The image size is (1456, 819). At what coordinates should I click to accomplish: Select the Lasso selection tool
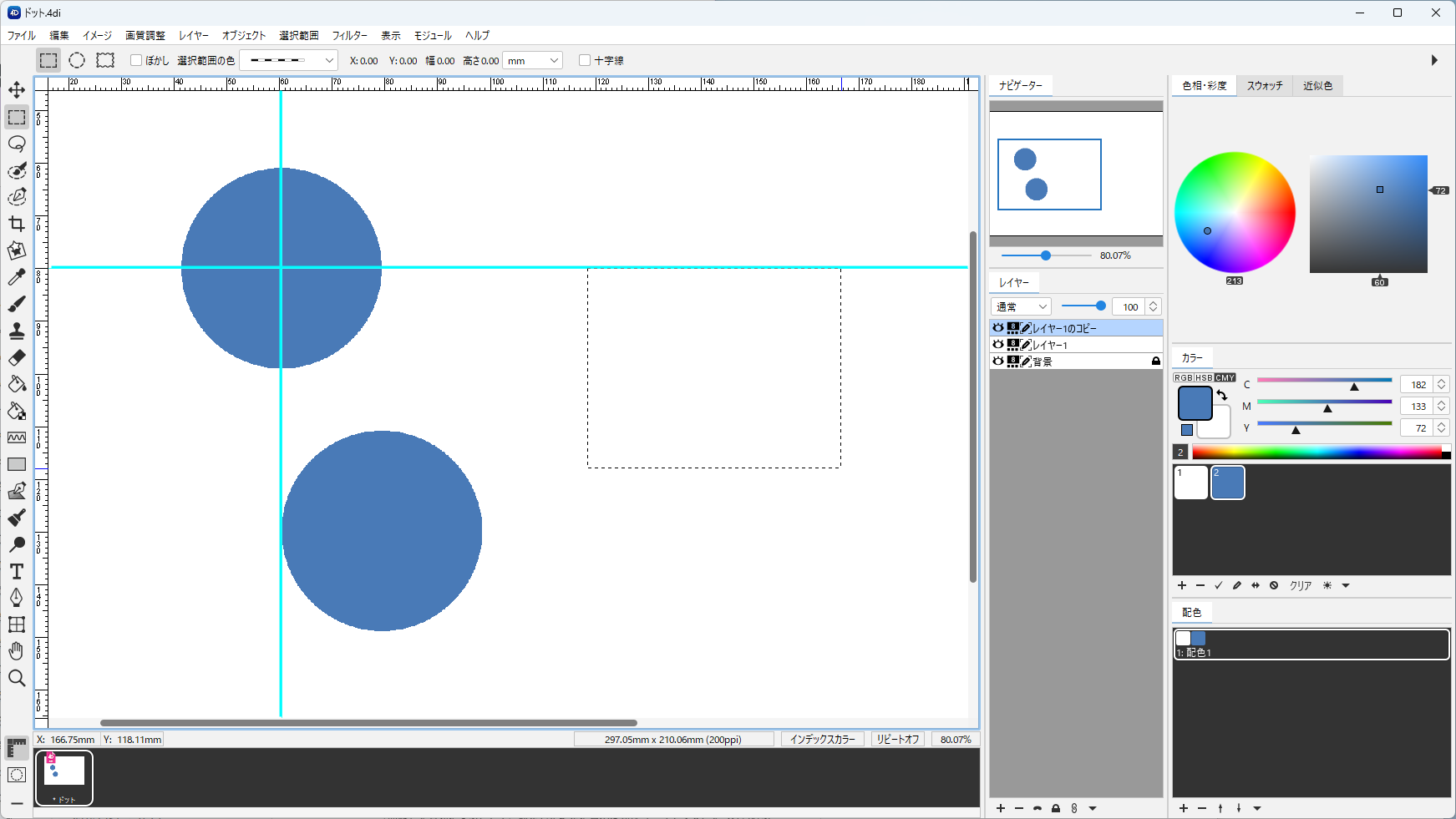pyautogui.click(x=17, y=144)
